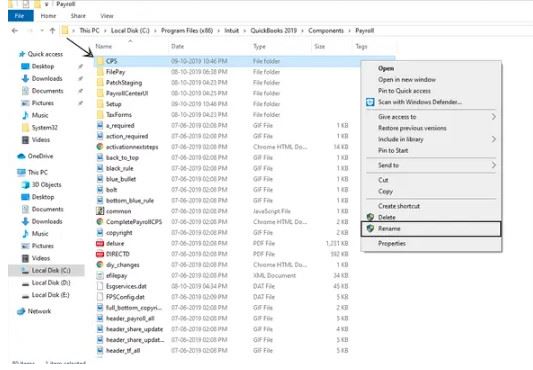This screenshot has width=533, height=370.
Task: Open the File ribbon tab
Action: (x=20, y=16)
